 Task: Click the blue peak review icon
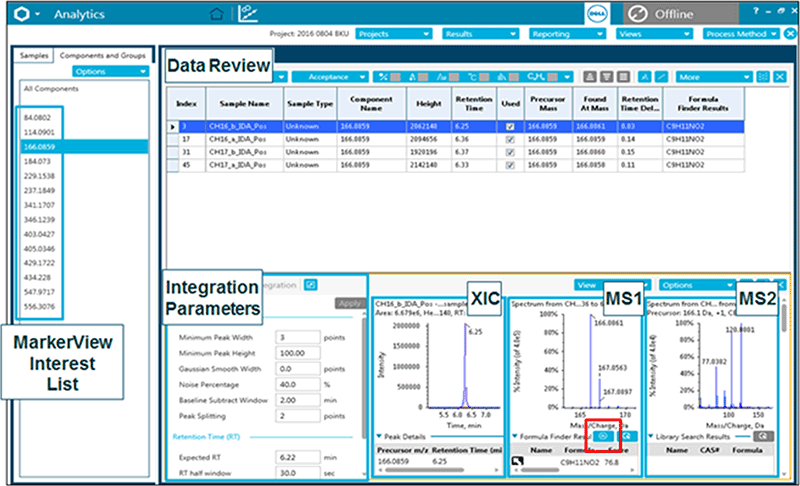645,77
